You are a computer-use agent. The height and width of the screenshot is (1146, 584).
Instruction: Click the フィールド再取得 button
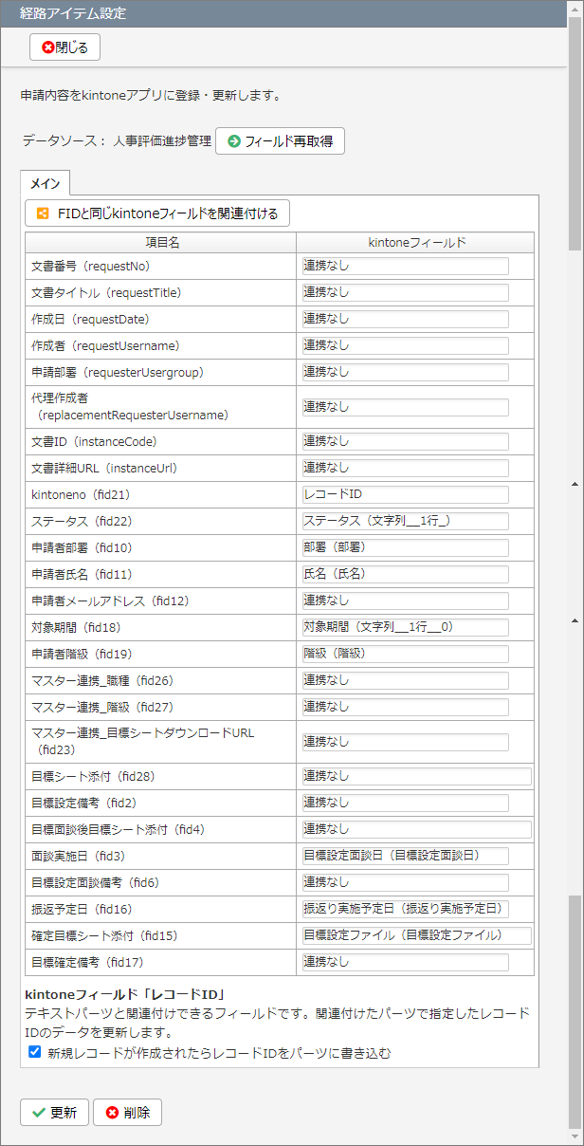(x=280, y=141)
